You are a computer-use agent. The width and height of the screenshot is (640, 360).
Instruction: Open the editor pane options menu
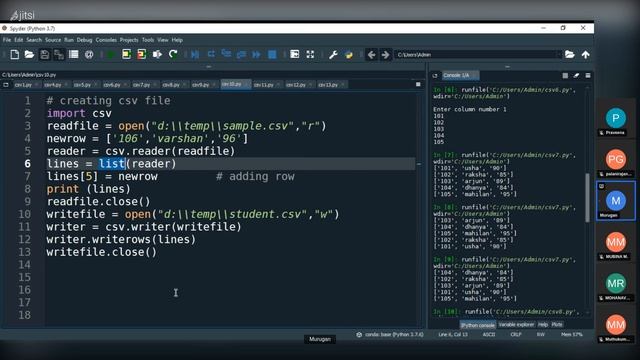pyautogui.click(x=418, y=84)
